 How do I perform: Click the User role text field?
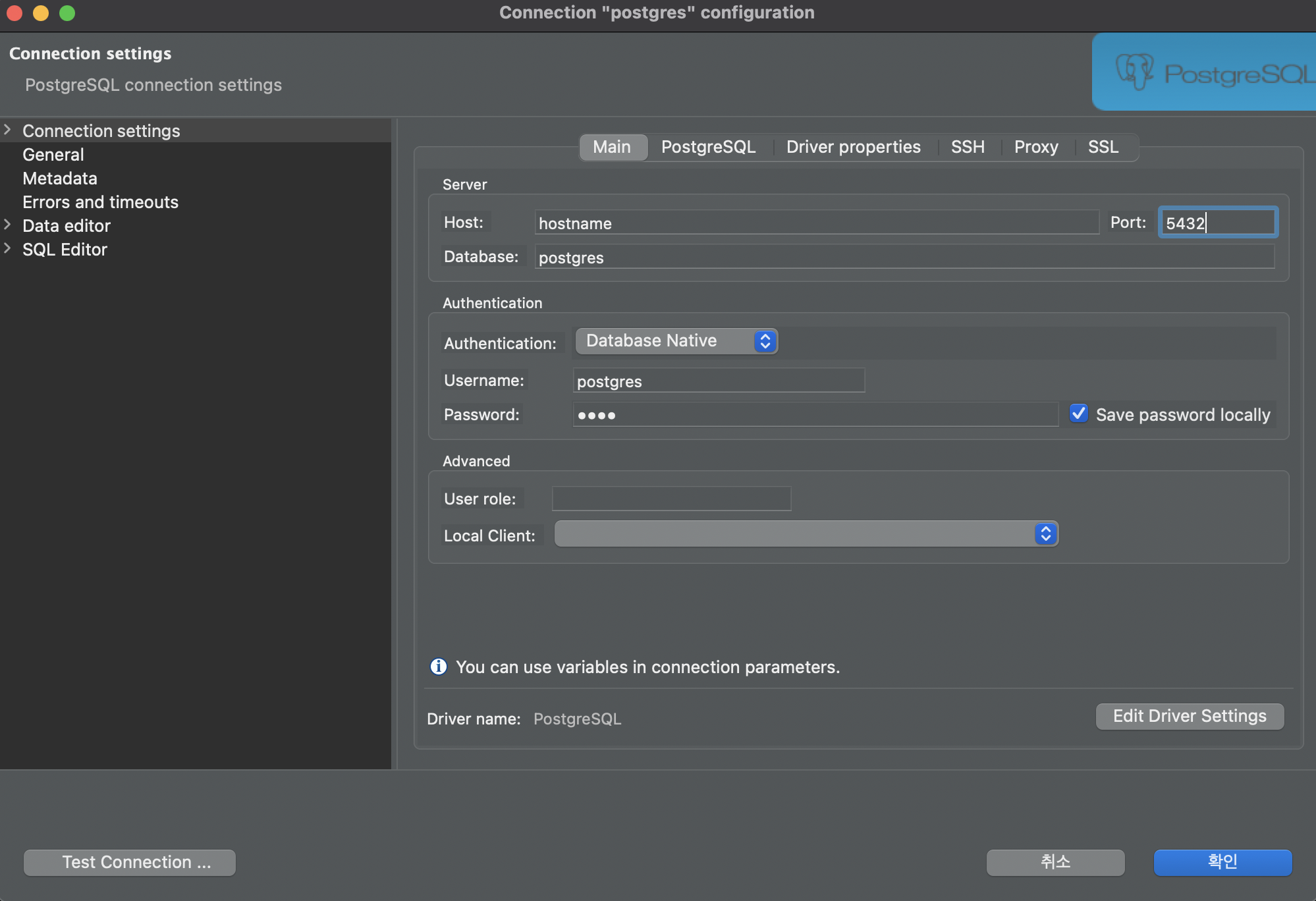pos(671,499)
